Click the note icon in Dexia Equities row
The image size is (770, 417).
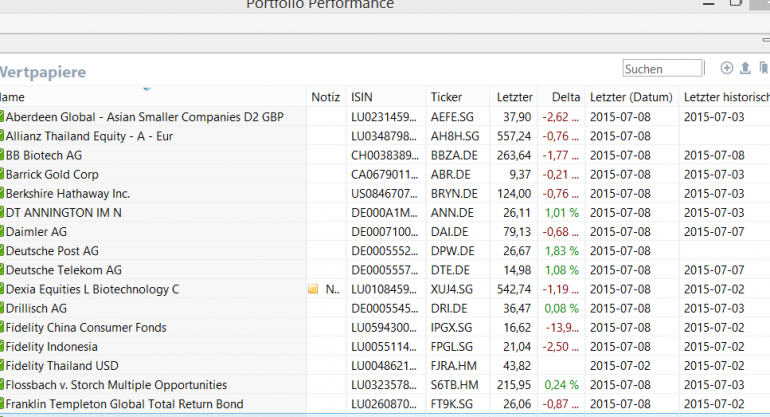click(313, 289)
